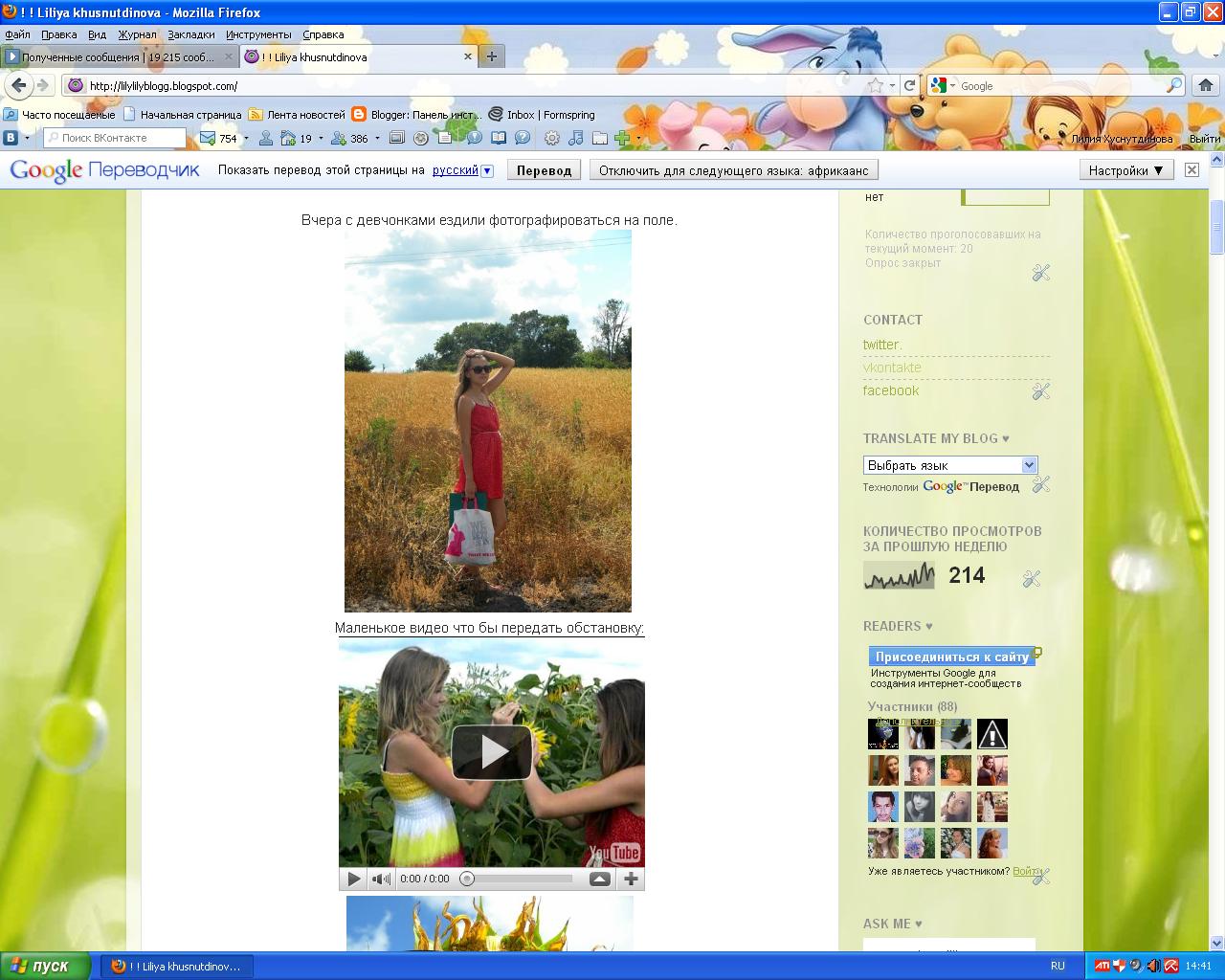Viewport: 1225px width, 980px height.
Task: Click the film reel video icon in toolbar
Action: [420, 138]
